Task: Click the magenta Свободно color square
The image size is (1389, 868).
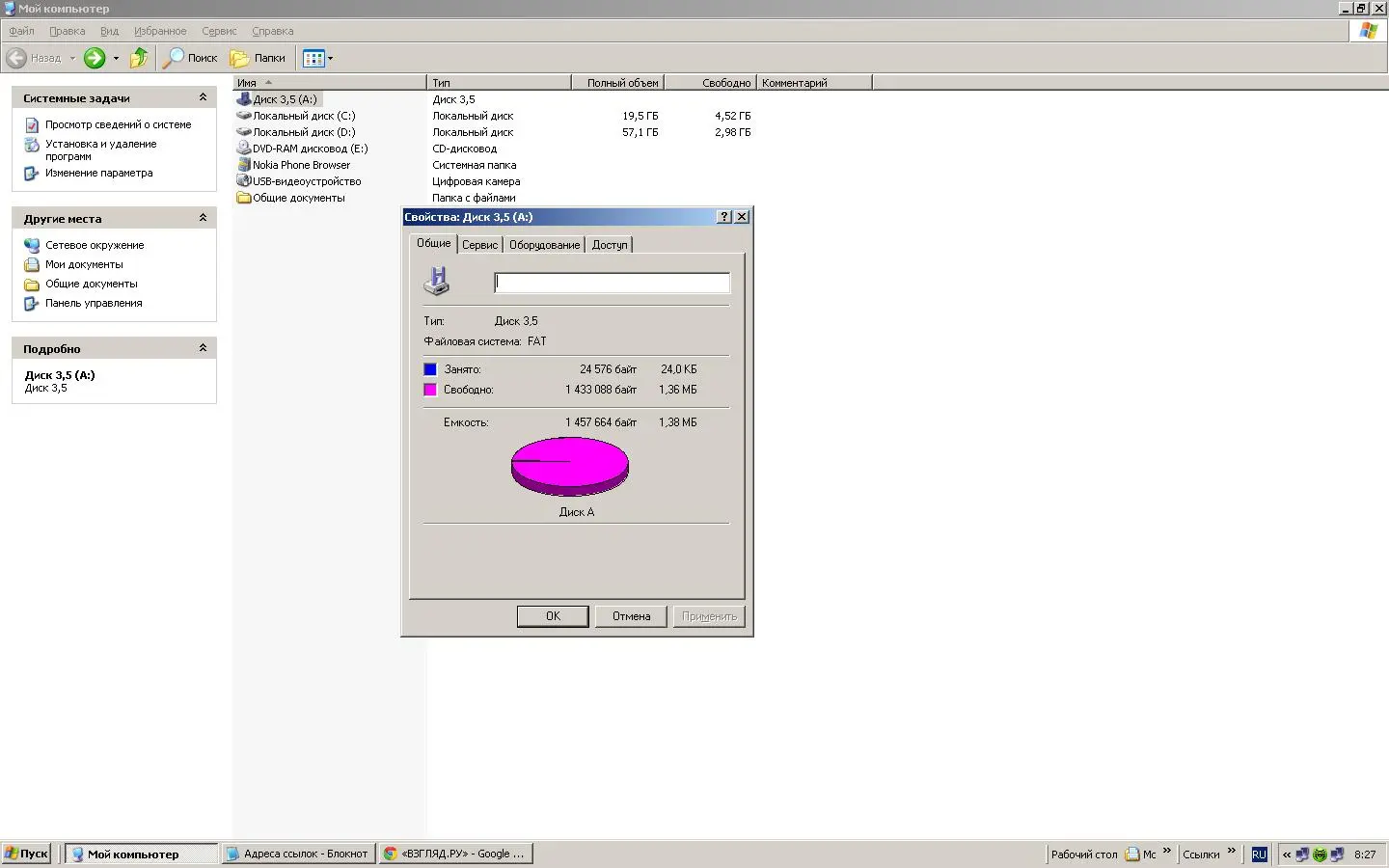Action: [x=430, y=390]
